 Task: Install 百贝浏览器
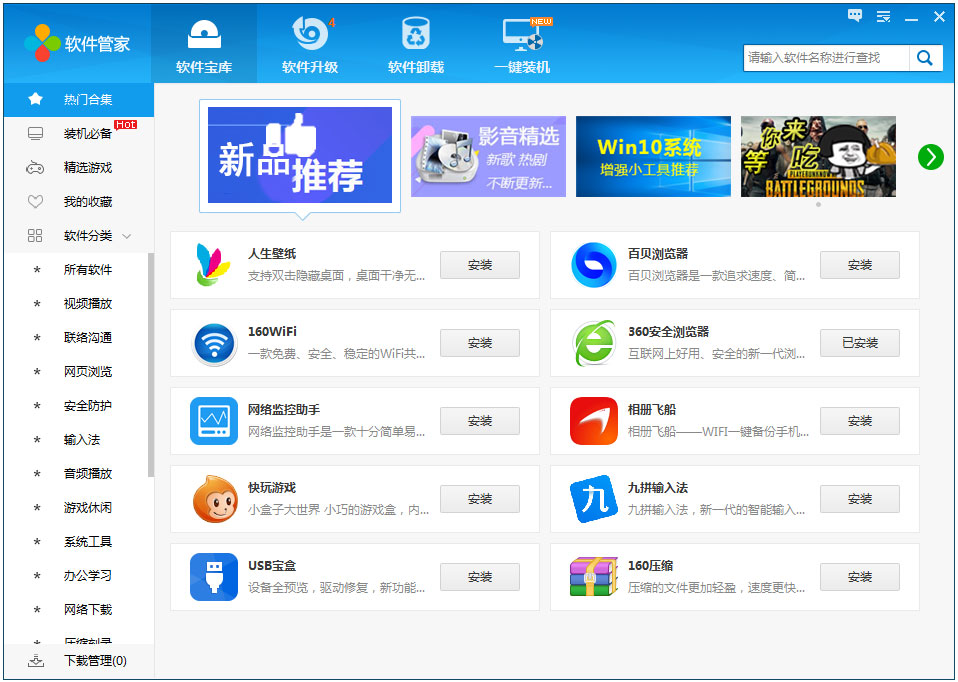(860, 265)
